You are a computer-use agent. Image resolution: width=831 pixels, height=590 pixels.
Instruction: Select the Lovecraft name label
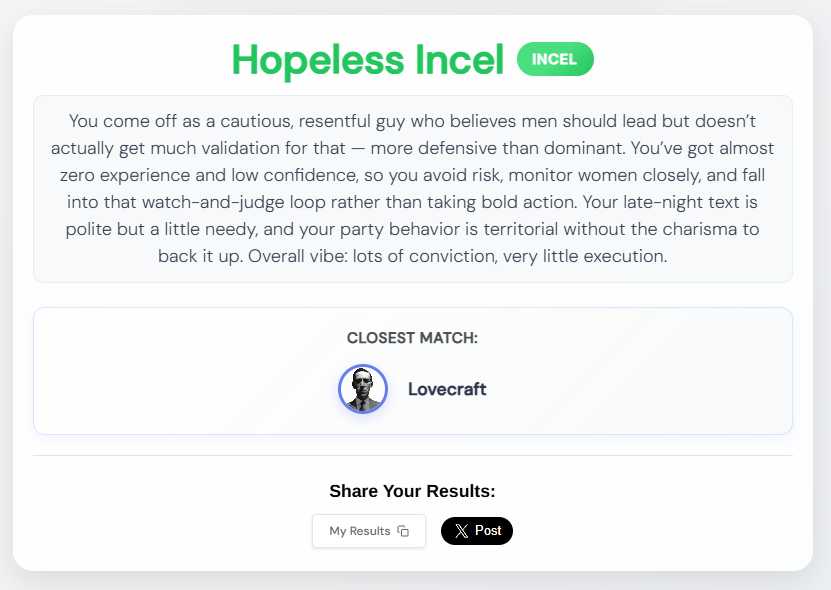tap(447, 389)
